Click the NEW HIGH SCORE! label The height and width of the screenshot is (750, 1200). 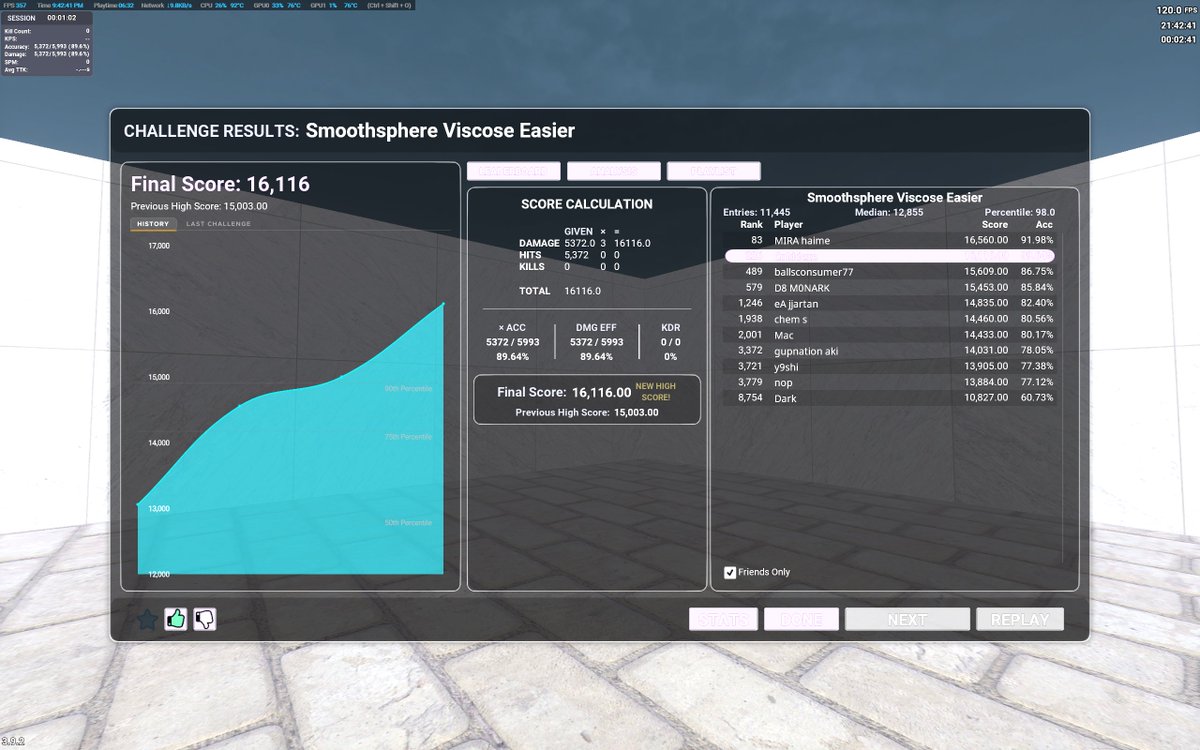pos(655,391)
